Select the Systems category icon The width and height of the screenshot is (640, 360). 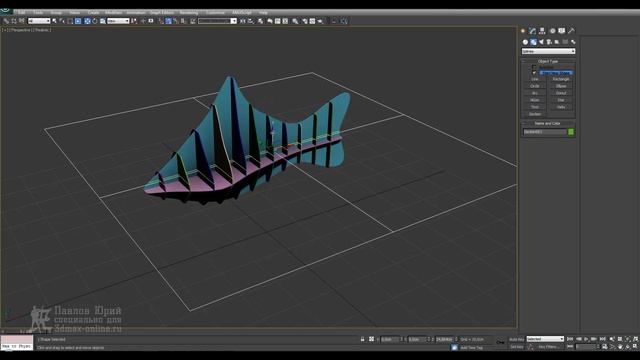point(573,42)
